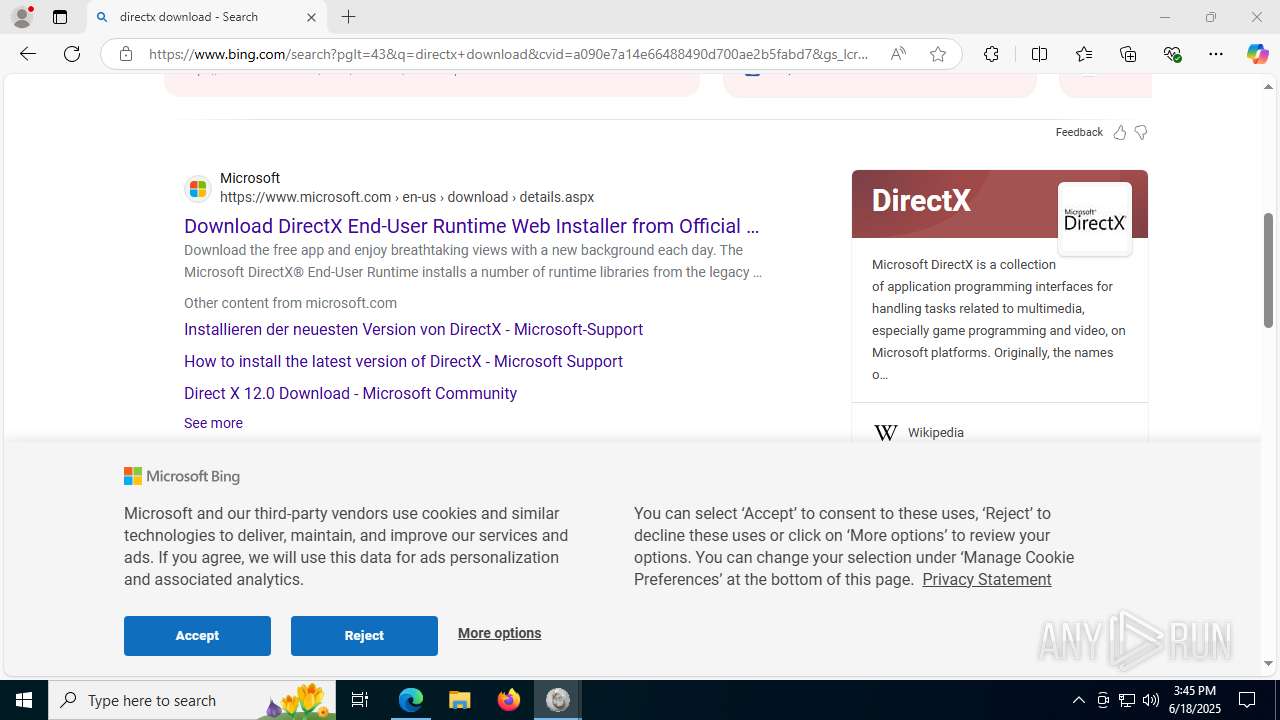Open More options for cookies
Screen dimensions: 1280x720
(x=499, y=633)
